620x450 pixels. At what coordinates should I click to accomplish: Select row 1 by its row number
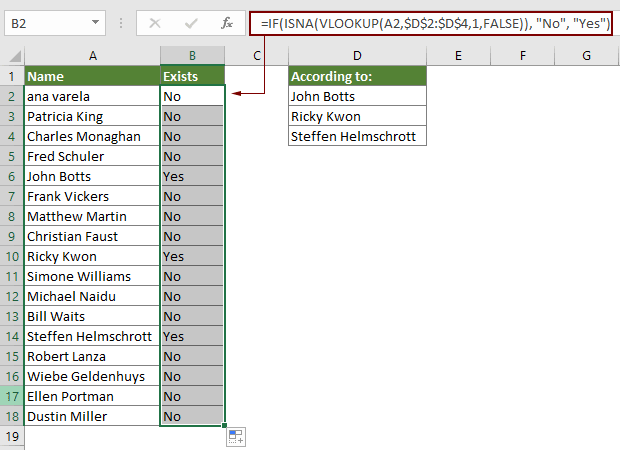(12, 76)
